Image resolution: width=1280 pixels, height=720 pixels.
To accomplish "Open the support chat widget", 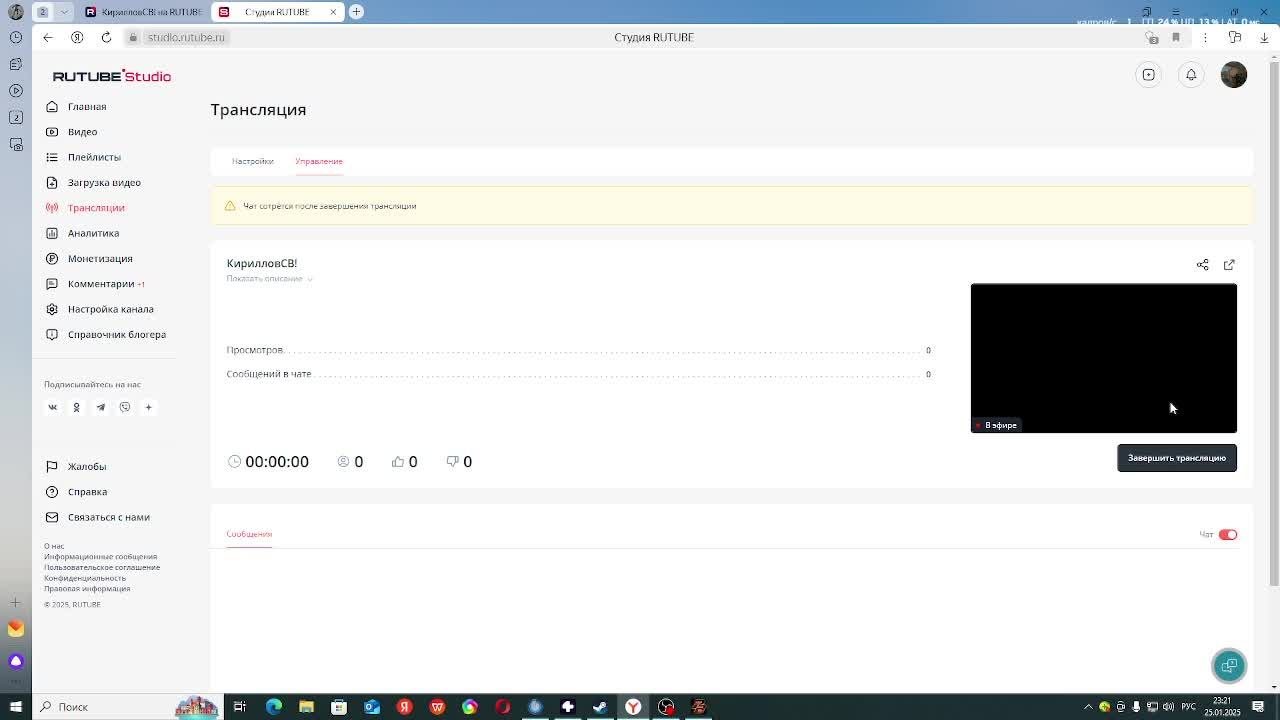I will coord(1229,666).
